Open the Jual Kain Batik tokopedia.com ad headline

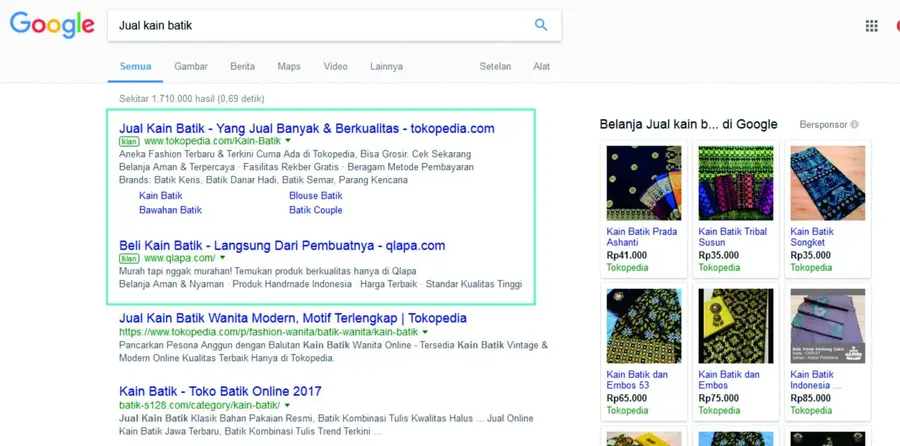point(307,129)
